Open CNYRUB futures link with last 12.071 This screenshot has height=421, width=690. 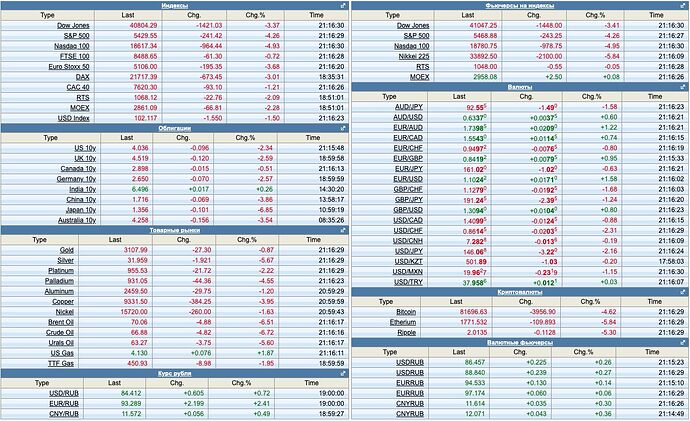coord(410,414)
